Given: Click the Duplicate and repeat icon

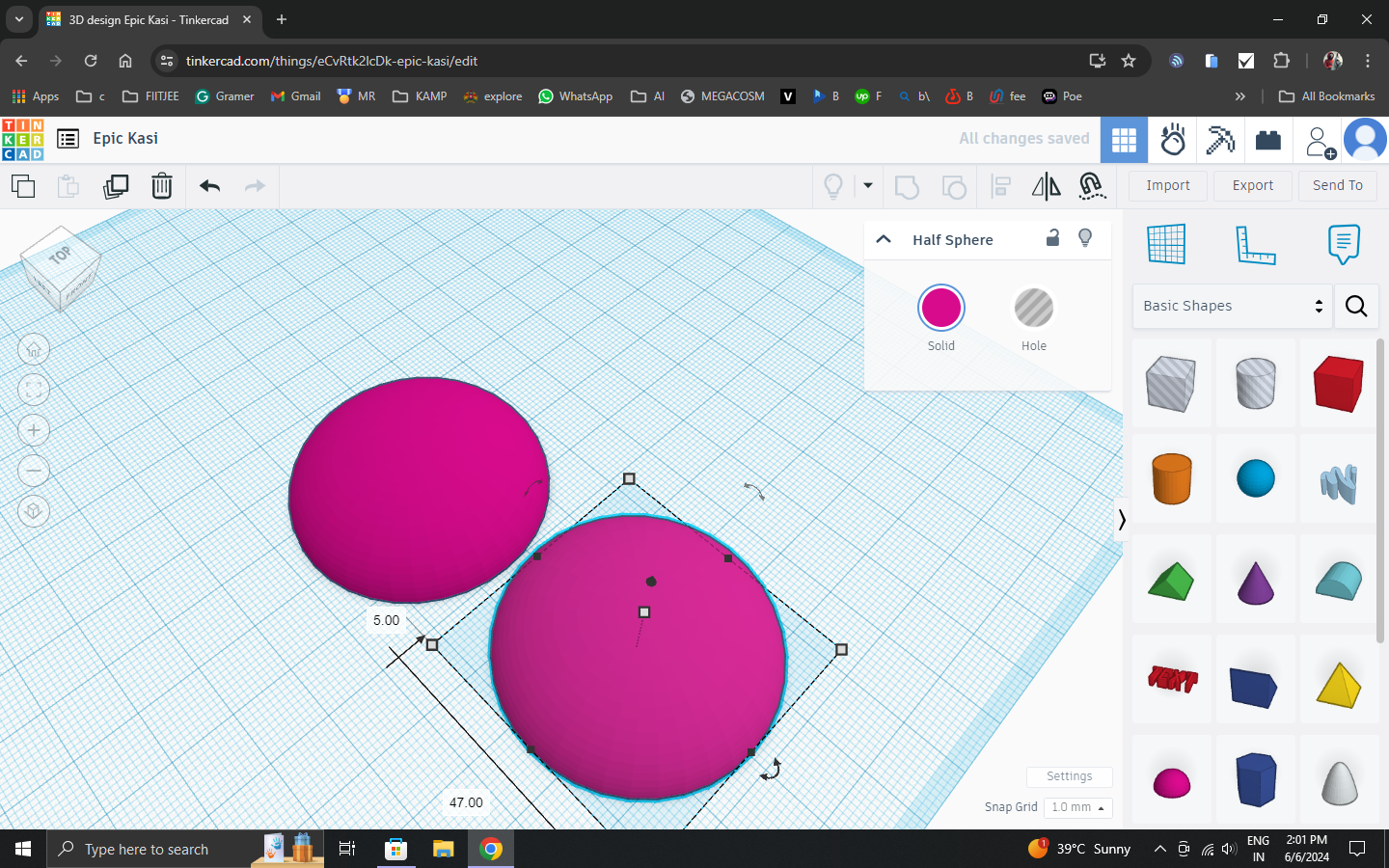Looking at the screenshot, I should pyautogui.click(x=116, y=186).
